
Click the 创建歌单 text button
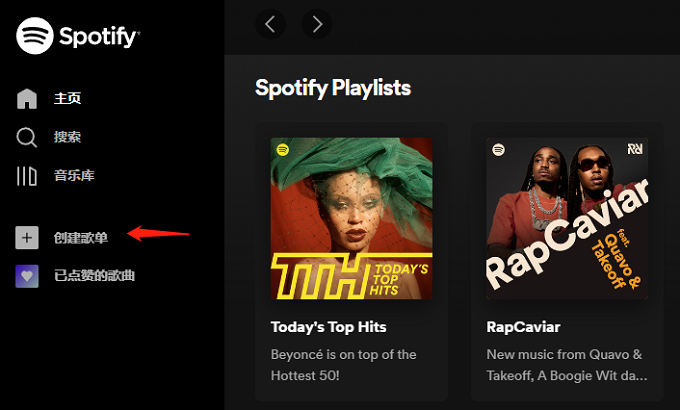pos(81,237)
